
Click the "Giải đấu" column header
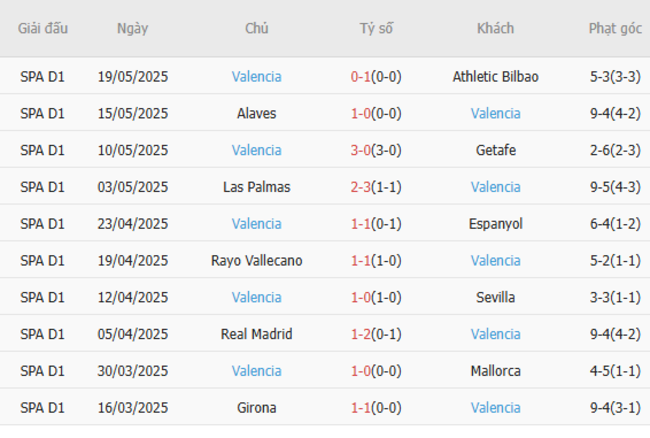point(43,29)
